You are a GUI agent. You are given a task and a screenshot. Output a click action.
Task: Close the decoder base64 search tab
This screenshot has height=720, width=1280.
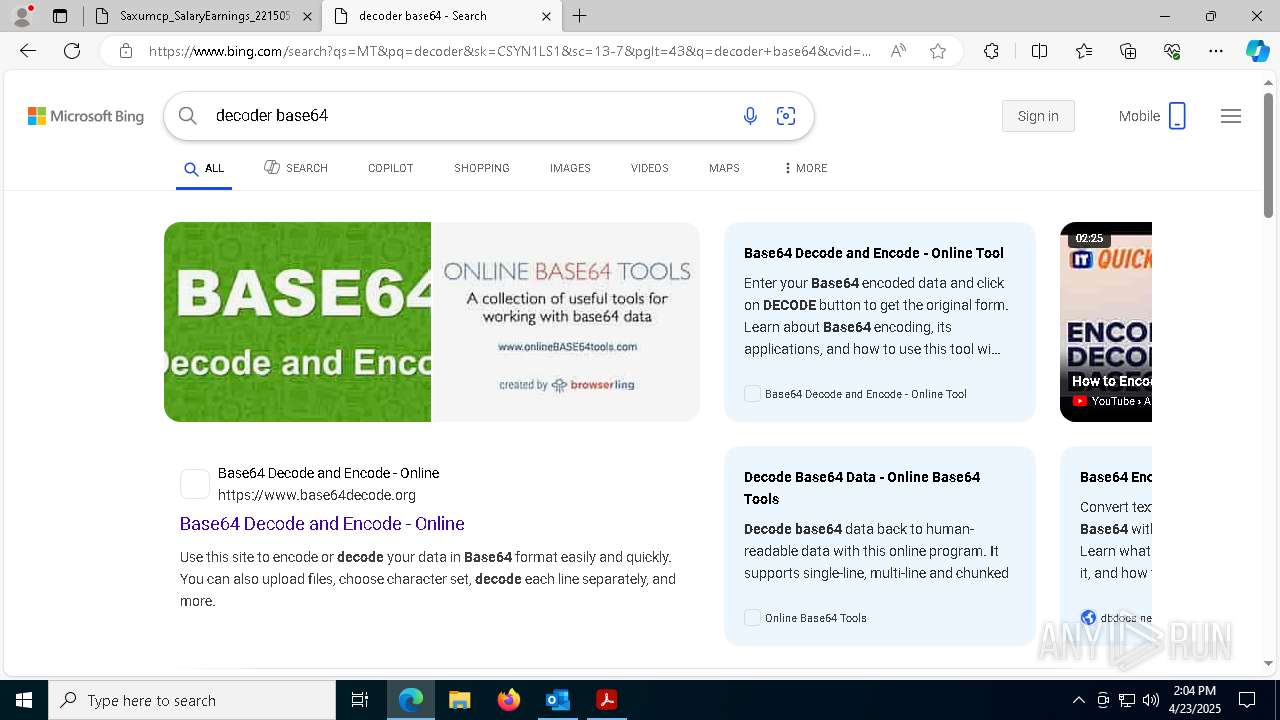click(x=546, y=16)
